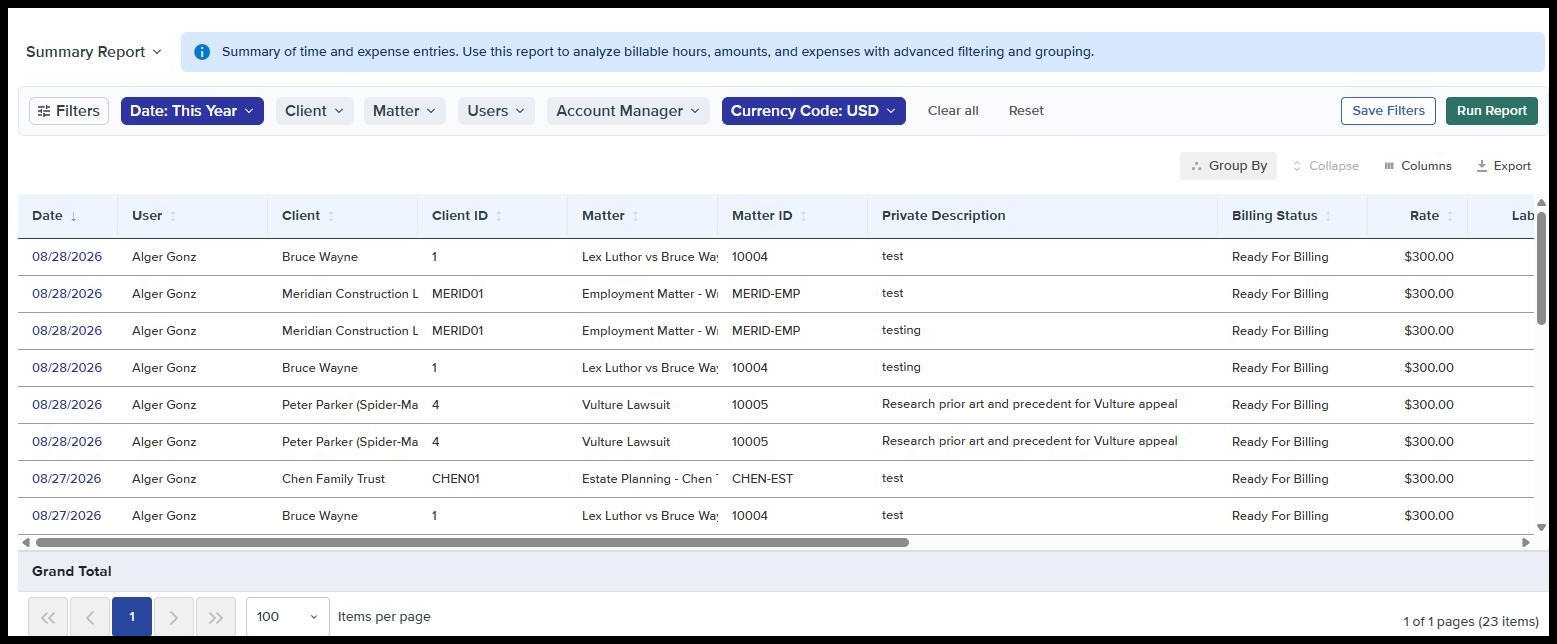Open the Group By menu
Screen dimensions: 1557x644
click(x=1228, y=166)
